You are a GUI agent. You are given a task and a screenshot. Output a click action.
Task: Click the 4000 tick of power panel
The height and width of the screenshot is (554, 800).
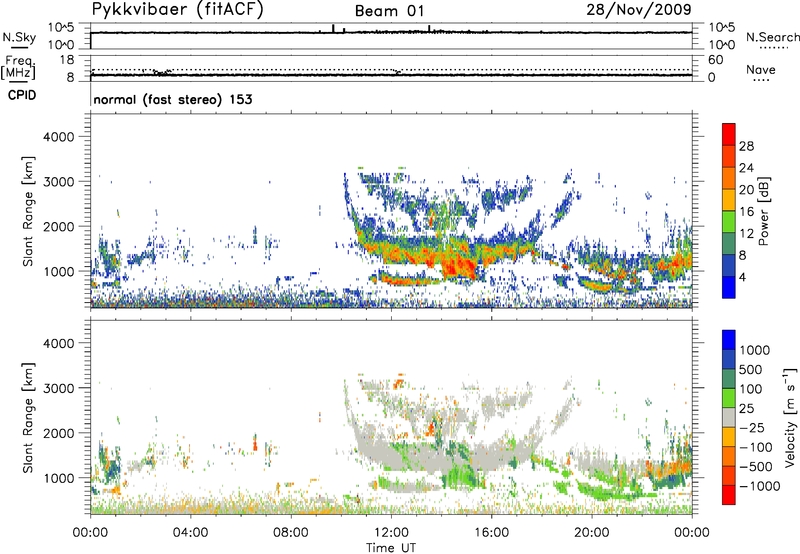tap(59, 137)
